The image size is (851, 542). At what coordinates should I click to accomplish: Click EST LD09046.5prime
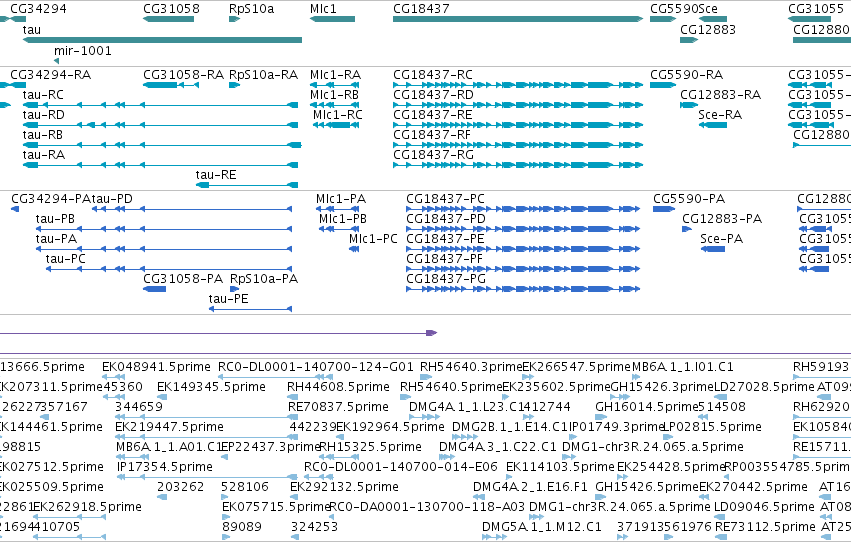pyautogui.click(x=764, y=507)
